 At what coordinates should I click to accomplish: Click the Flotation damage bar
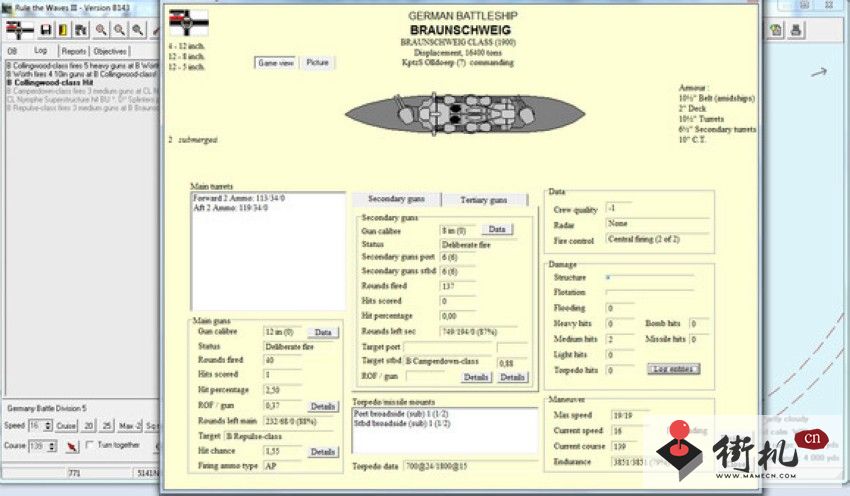(649, 292)
